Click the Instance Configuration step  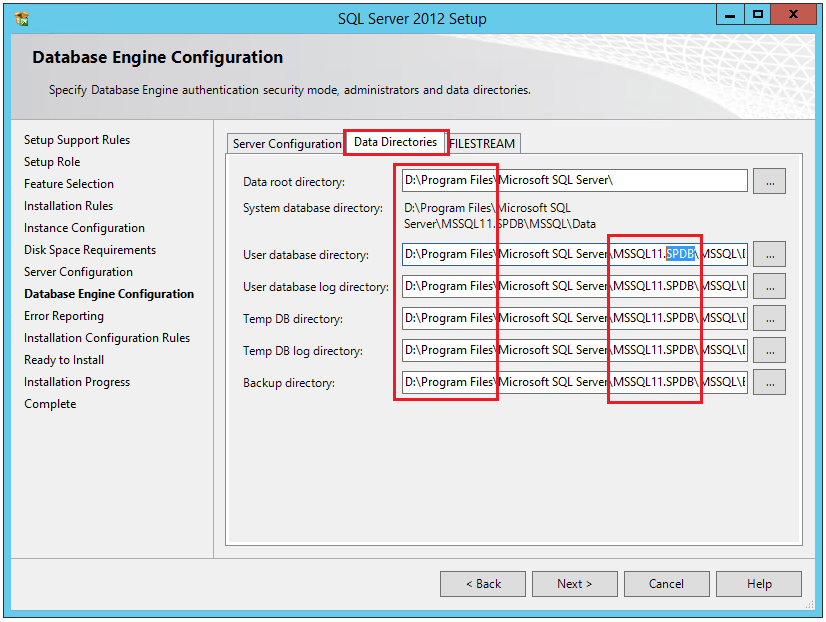[x=84, y=228]
